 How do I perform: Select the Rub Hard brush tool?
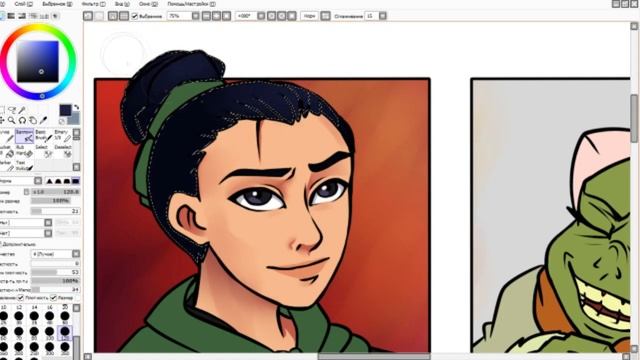(24, 151)
